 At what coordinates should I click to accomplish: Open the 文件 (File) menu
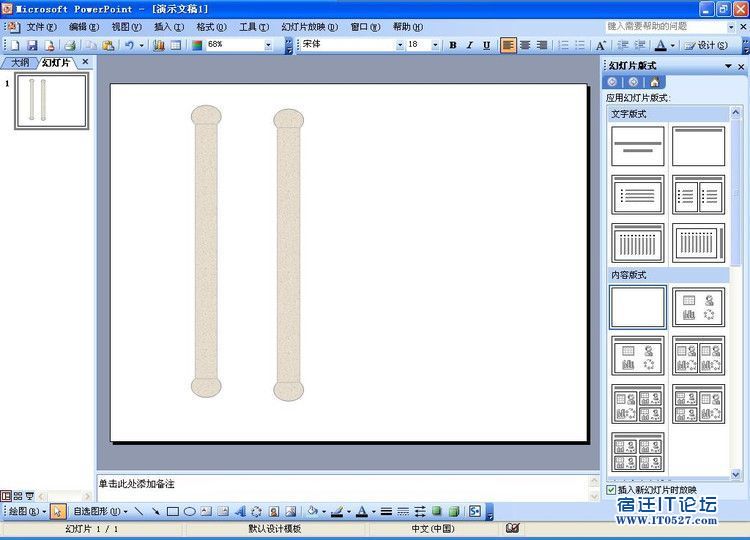41,27
